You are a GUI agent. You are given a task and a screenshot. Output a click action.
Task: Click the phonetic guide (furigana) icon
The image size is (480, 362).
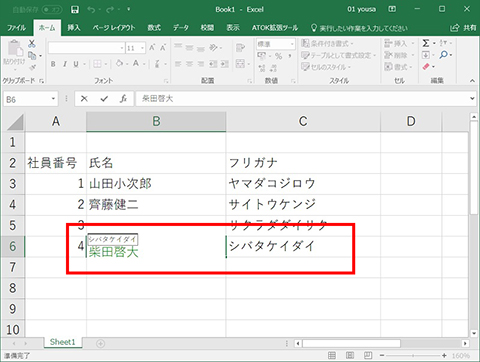click(x=157, y=63)
